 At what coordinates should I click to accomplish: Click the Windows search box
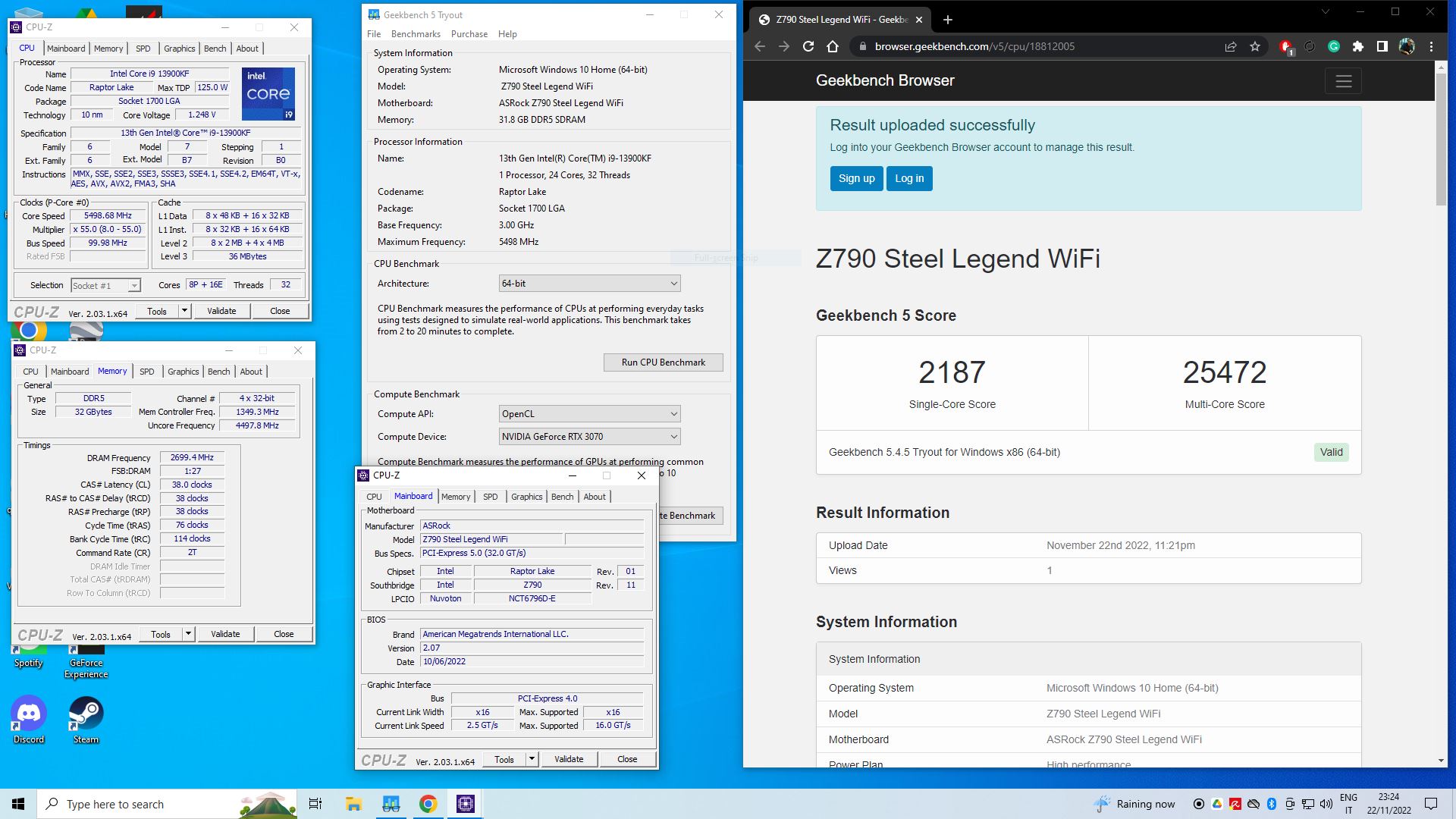pos(167,804)
